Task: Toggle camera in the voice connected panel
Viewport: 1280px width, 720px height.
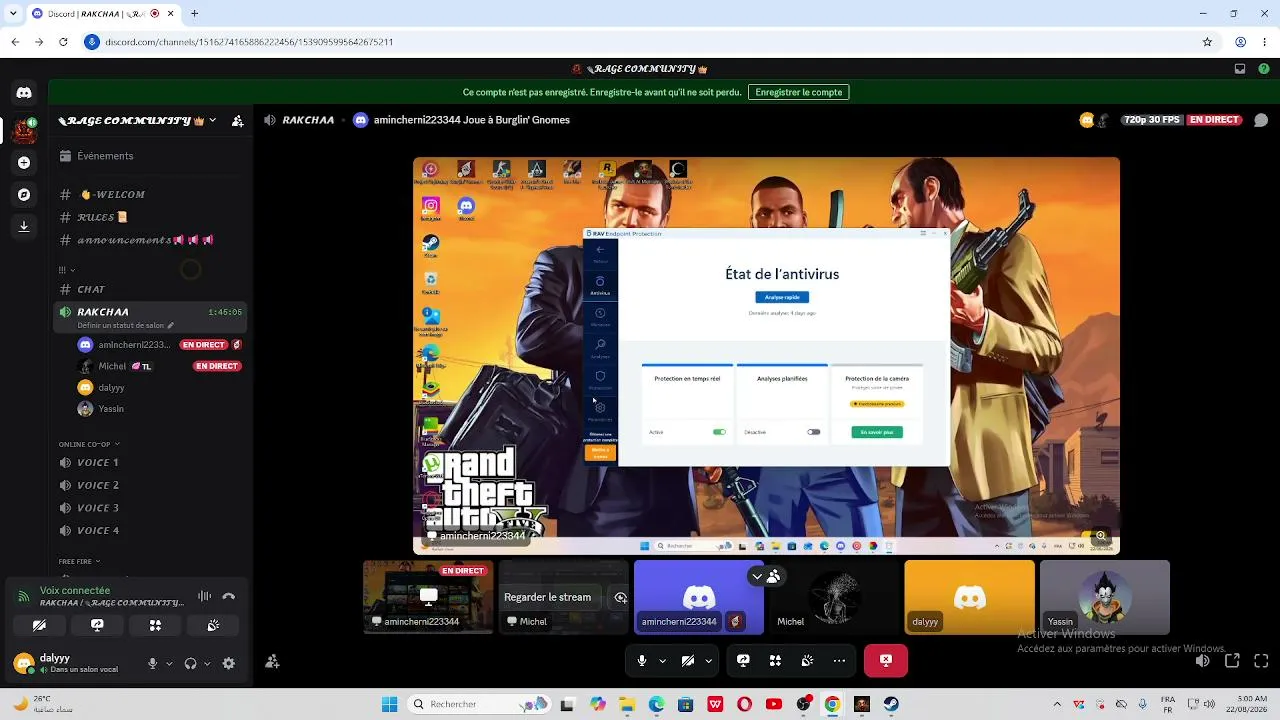Action: 39,626
